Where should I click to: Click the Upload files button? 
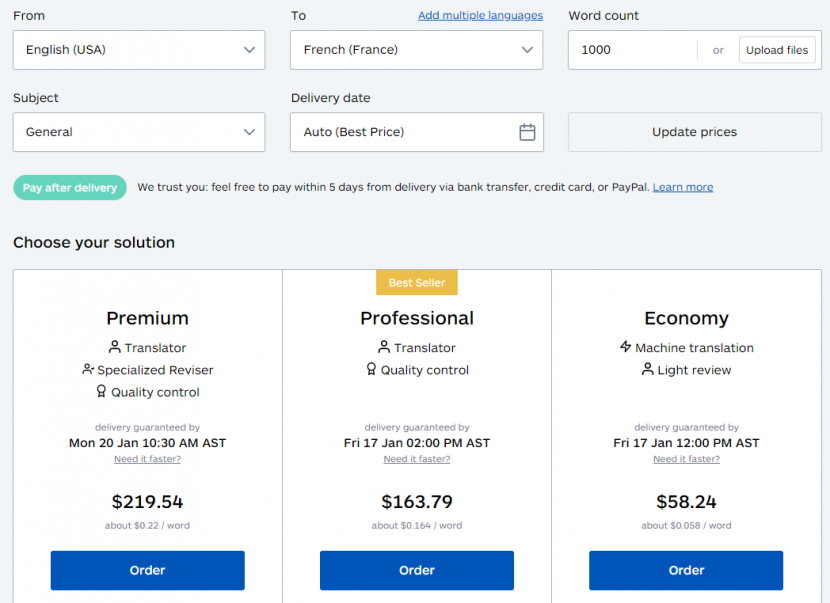[x=777, y=50]
